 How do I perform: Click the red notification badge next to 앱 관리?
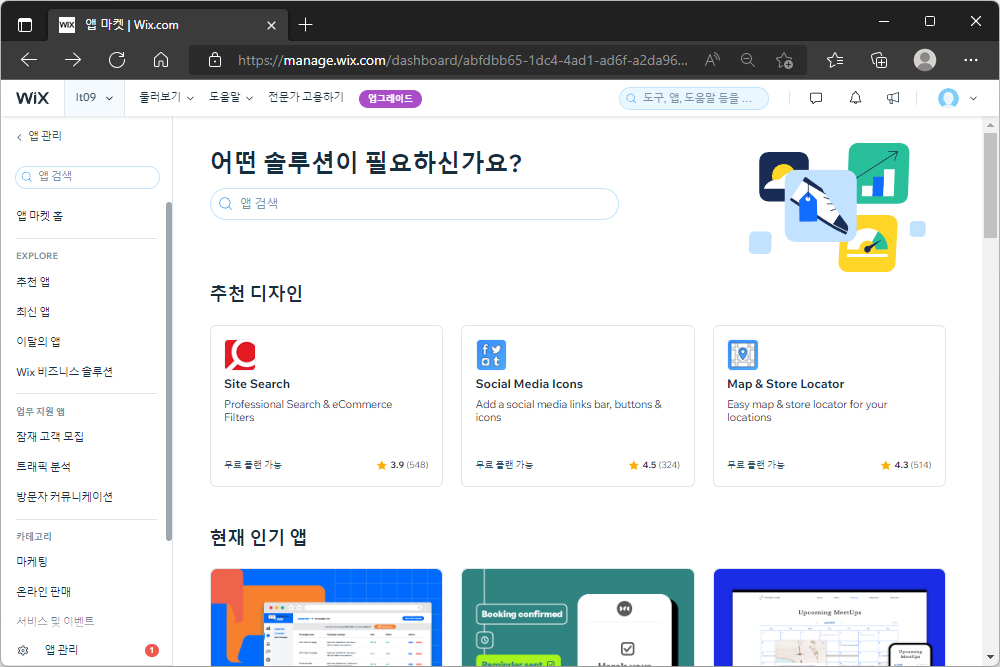click(152, 650)
